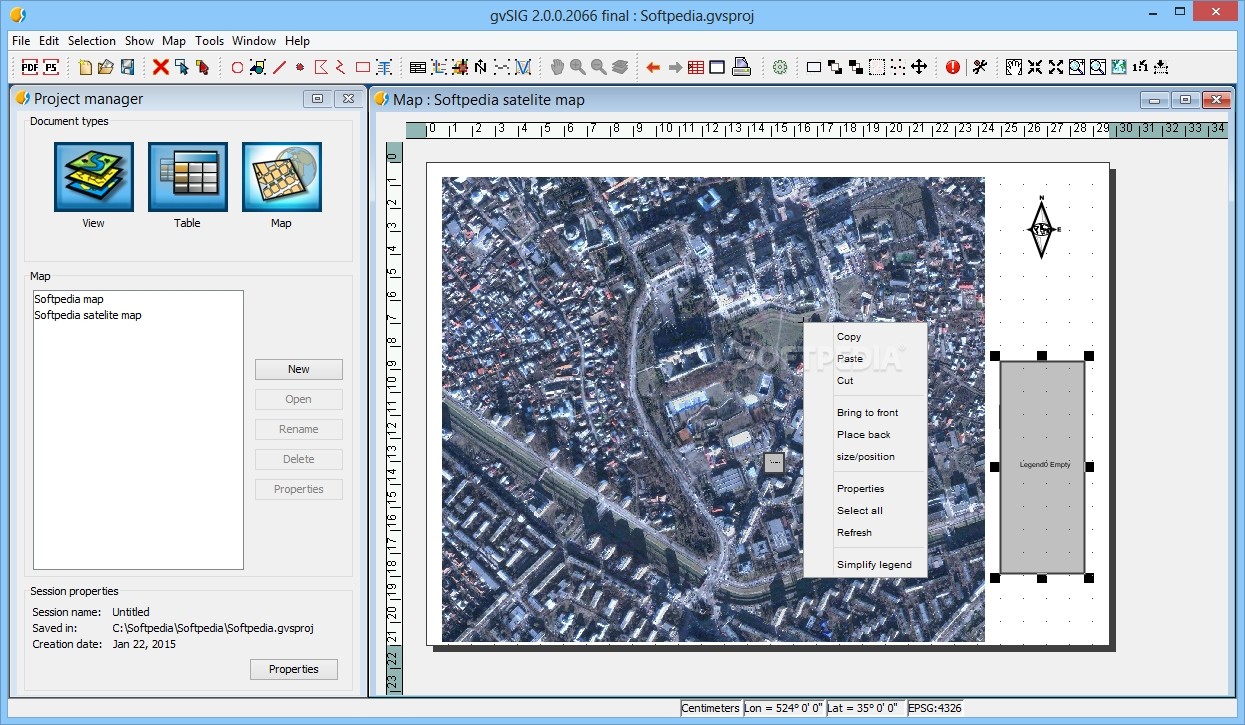
Task: Choose Simplify legend in context menu
Action: [x=874, y=565]
